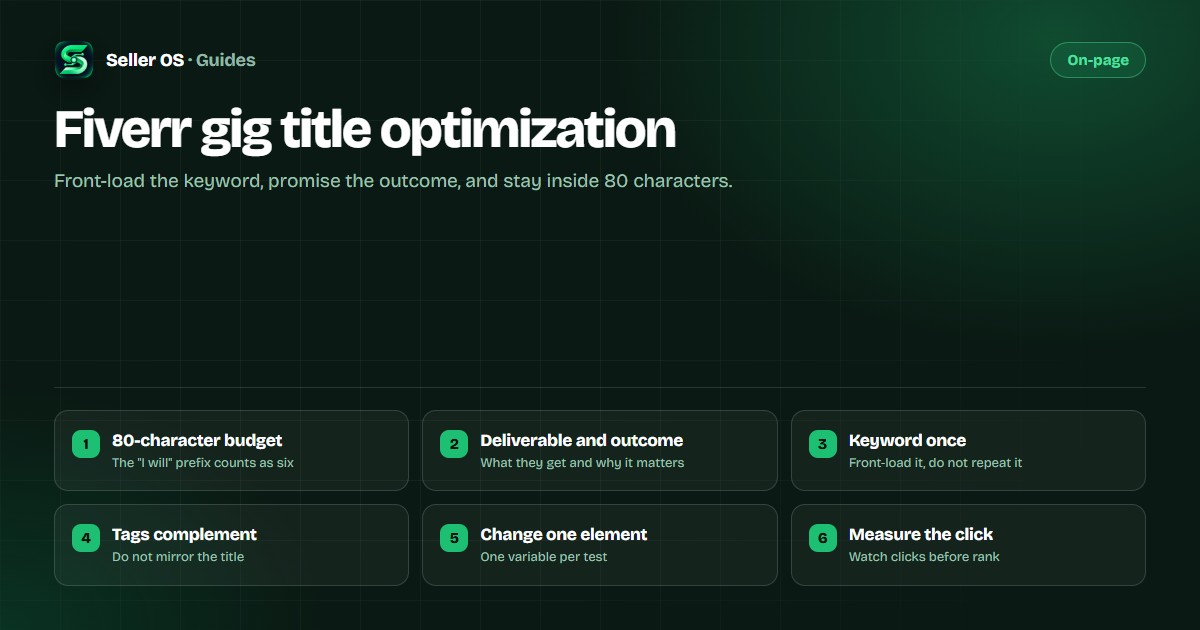Click text "One variable per test"
Screen dimensions: 1200x630
(x=544, y=557)
